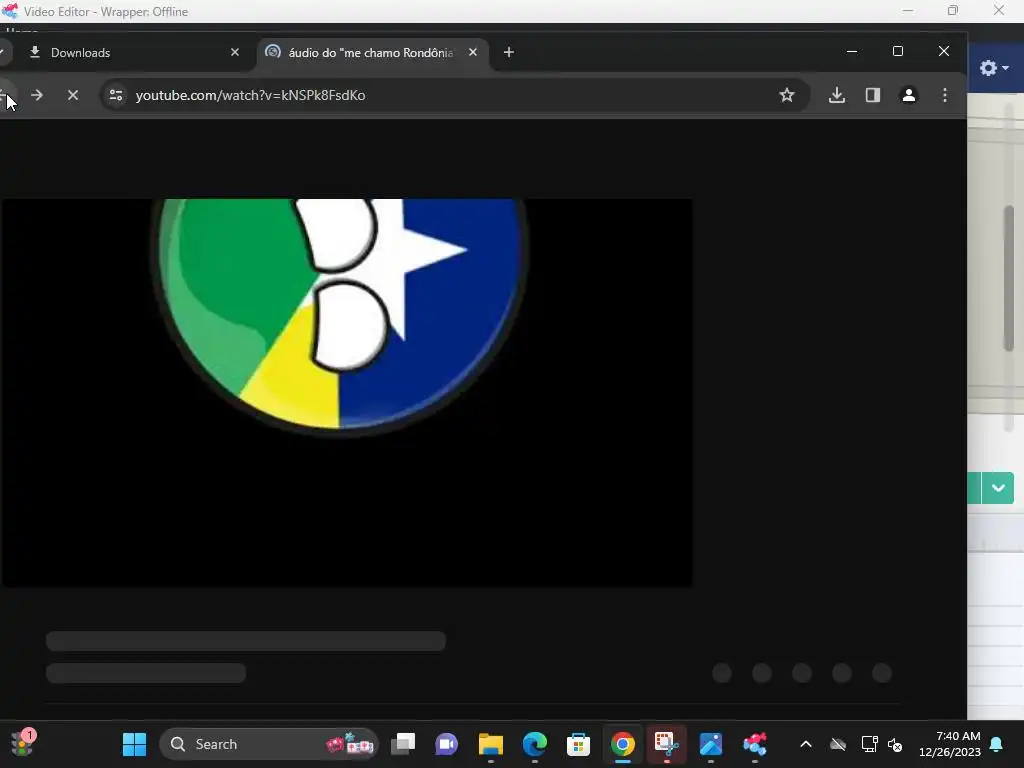This screenshot has height=768, width=1024.
Task: Open Microsoft Edge from the taskbar
Action: click(534, 744)
